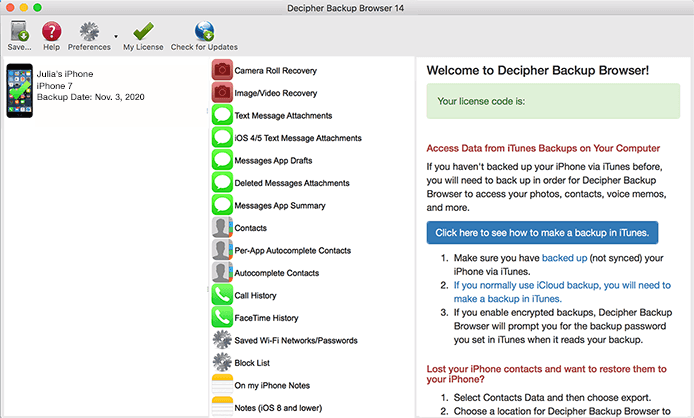Click the iOS 4/5 Text Message Attachments icon
Image resolution: width=694 pixels, height=418 pixels.
(222, 138)
